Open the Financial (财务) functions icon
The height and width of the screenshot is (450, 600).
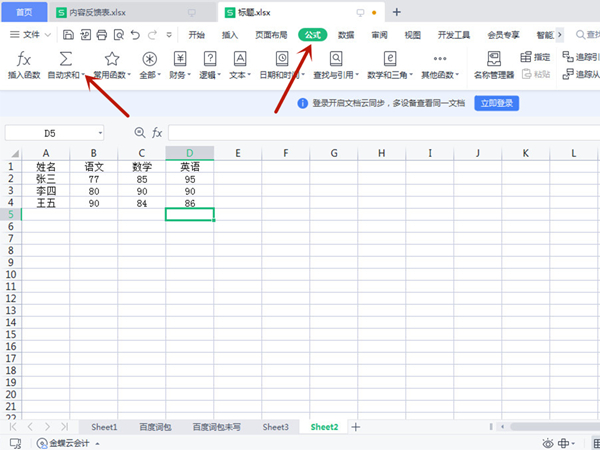pyautogui.click(x=180, y=59)
